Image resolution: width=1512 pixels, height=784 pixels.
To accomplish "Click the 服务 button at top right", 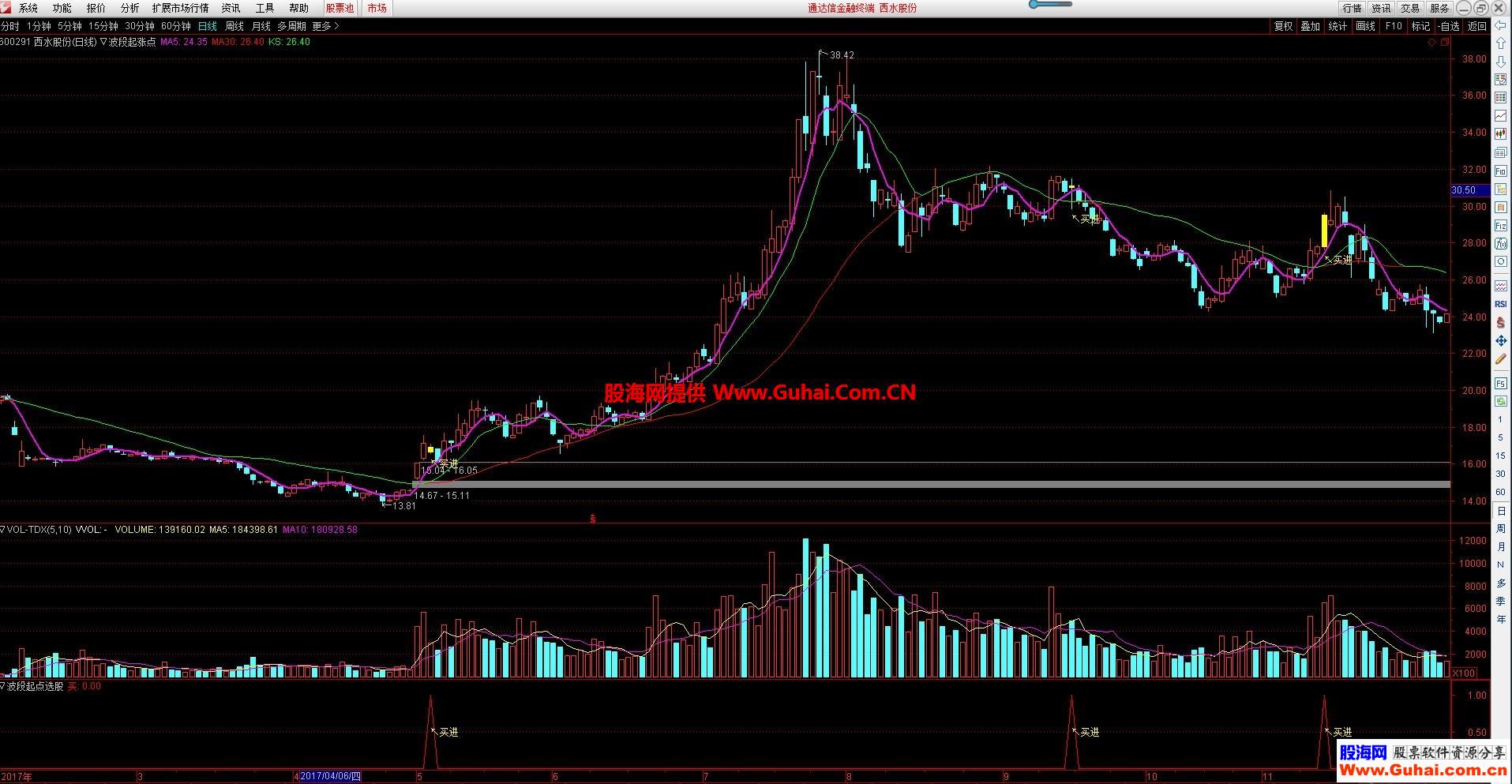I will tap(1439, 8).
